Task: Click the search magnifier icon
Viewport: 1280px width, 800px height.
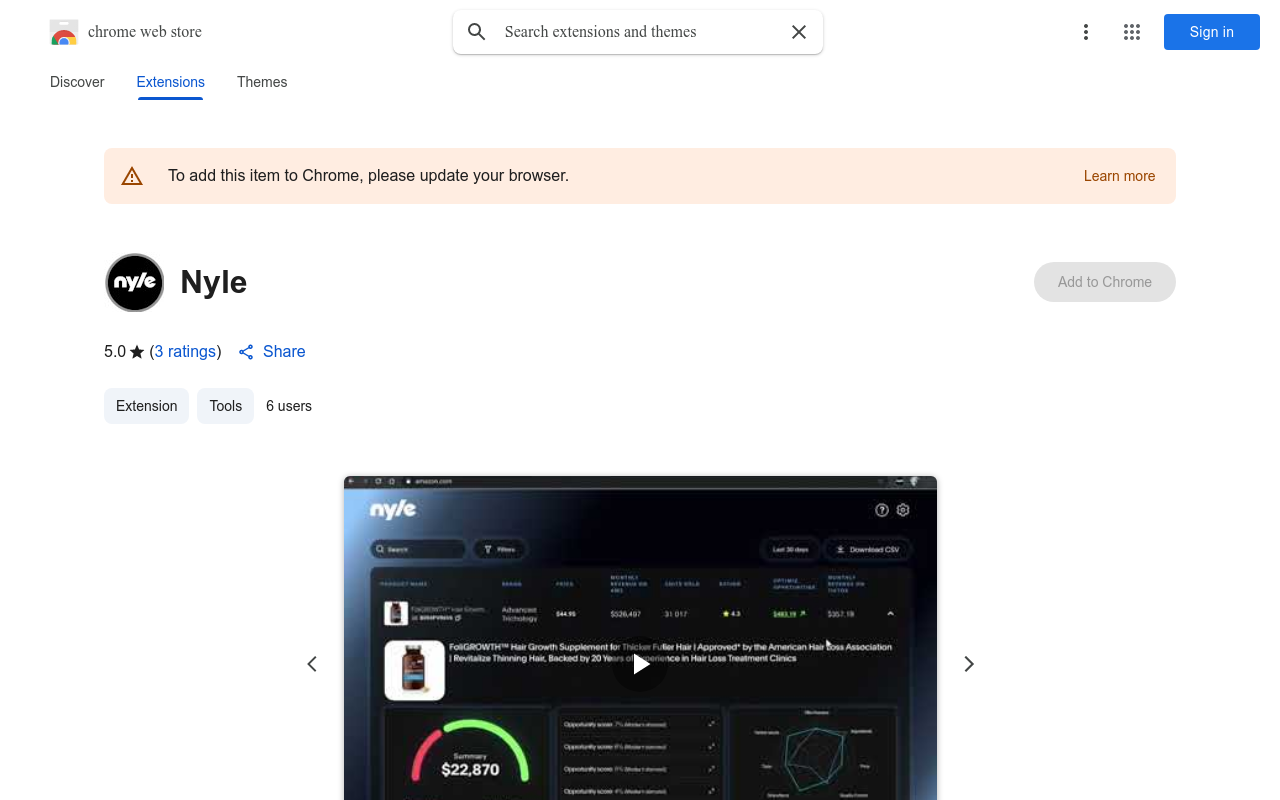Action: [477, 32]
